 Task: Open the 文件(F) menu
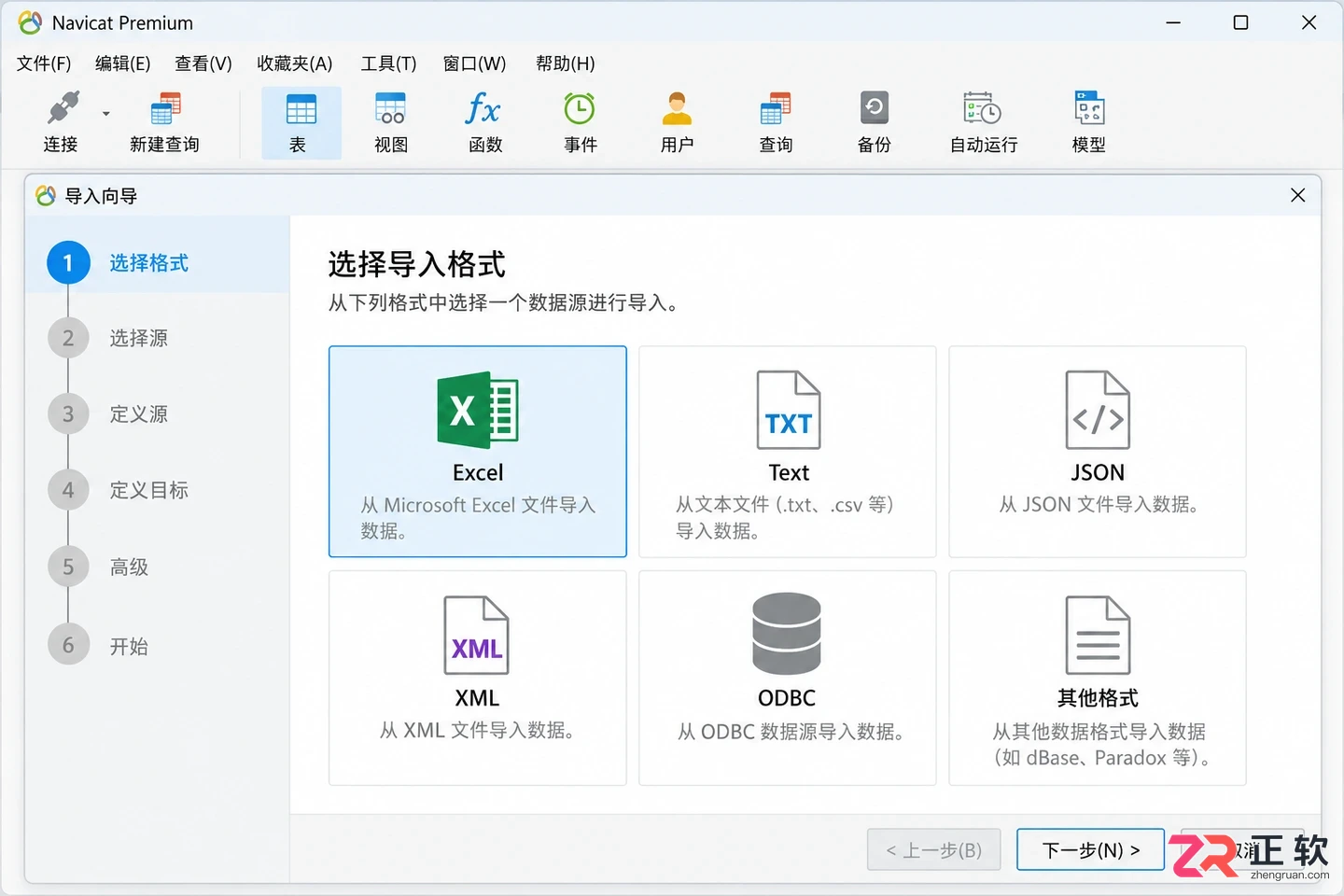tap(44, 63)
